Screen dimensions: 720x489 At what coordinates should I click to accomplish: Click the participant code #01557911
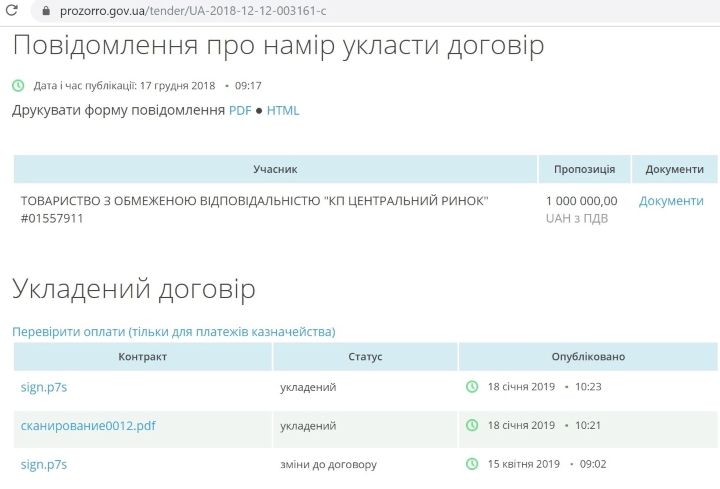(52, 218)
